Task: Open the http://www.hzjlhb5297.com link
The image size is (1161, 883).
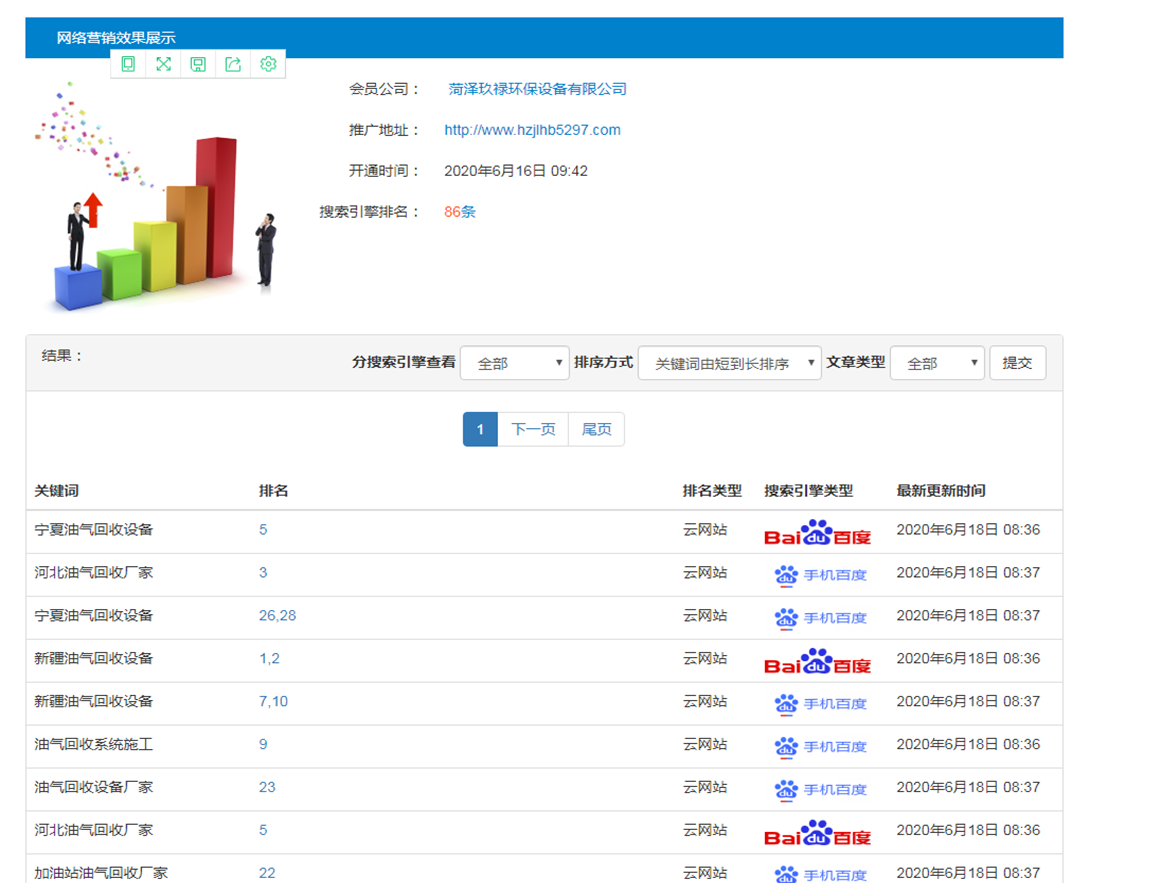Action: [532, 130]
